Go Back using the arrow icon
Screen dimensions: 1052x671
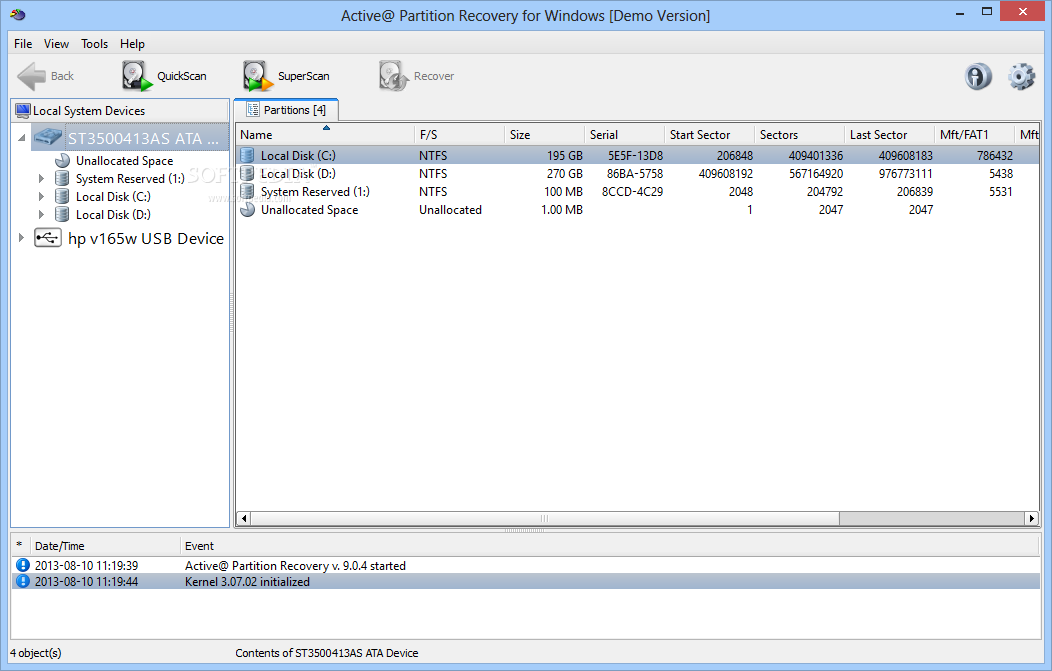tap(32, 76)
